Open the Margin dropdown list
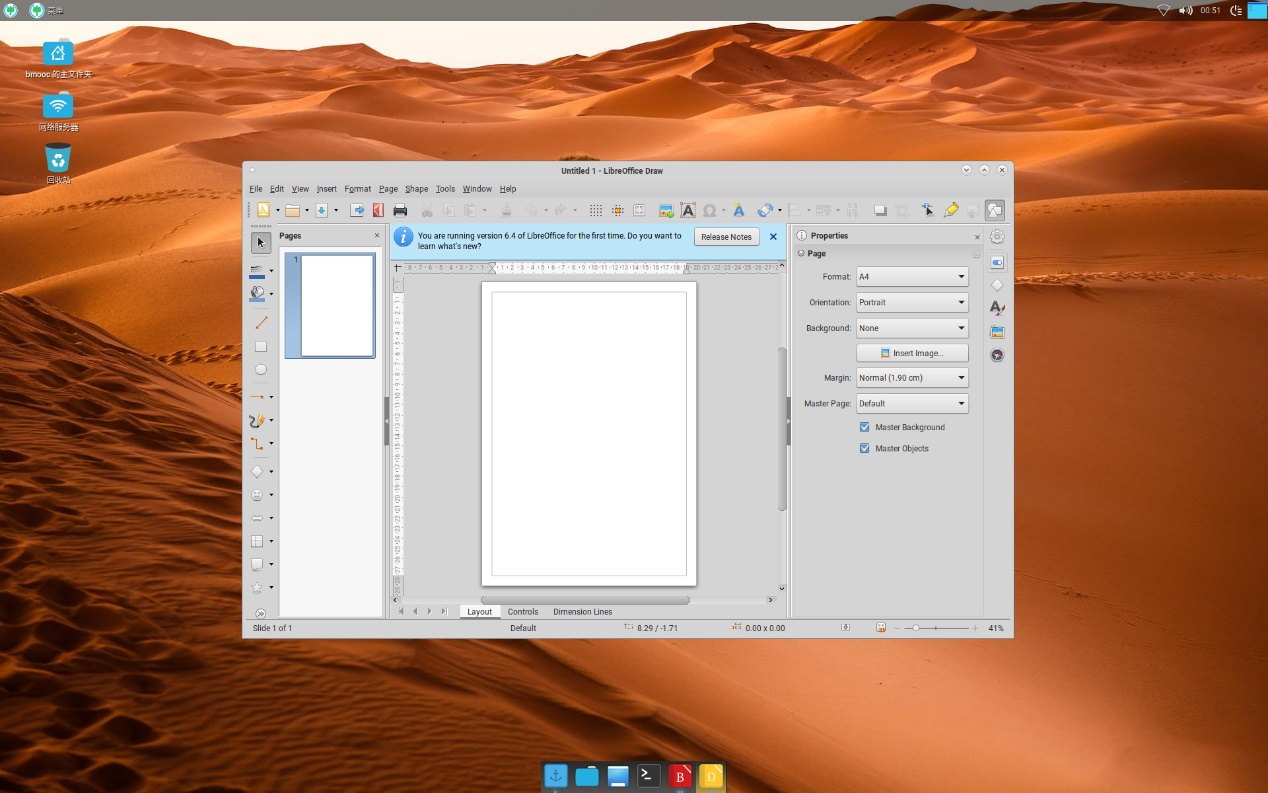Viewport: 1268px width, 793px height. click(x=912, y=378)
